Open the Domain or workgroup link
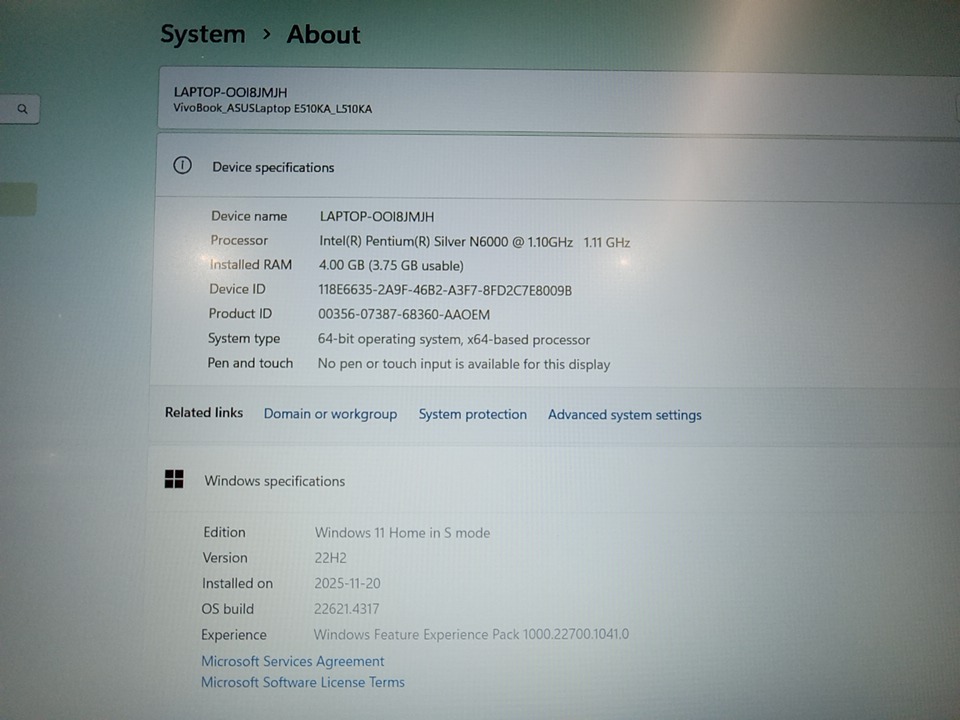Image resolution: width=960 pixels, height=720 pixels. 330,414
